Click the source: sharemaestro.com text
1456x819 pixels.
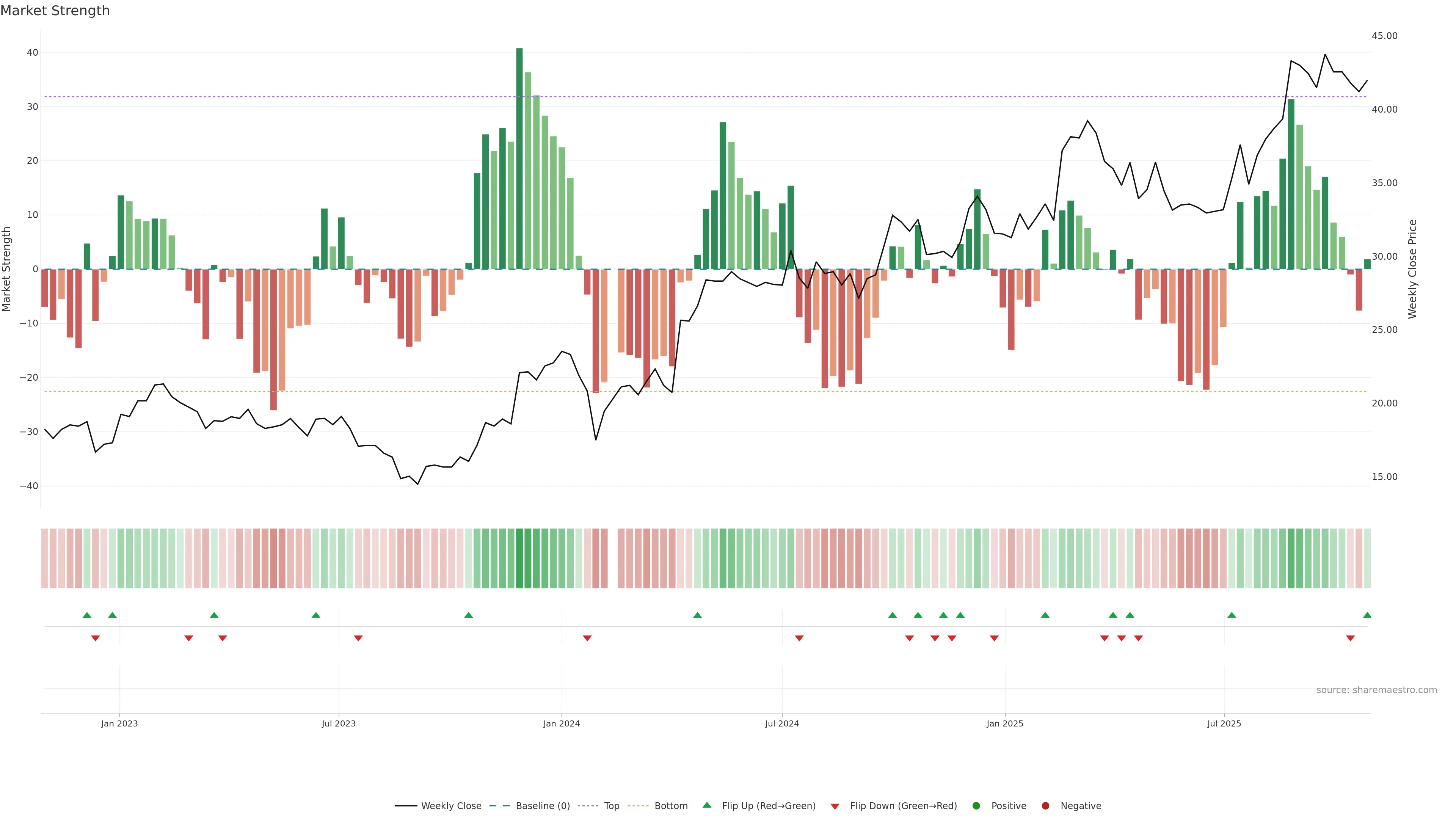click(x=1376, y=690)
